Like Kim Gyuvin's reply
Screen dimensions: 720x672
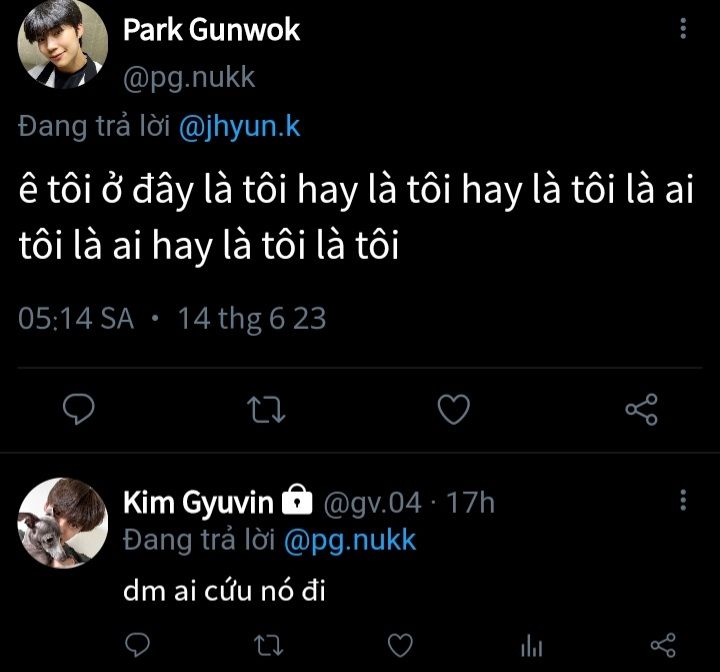point(401,642)
